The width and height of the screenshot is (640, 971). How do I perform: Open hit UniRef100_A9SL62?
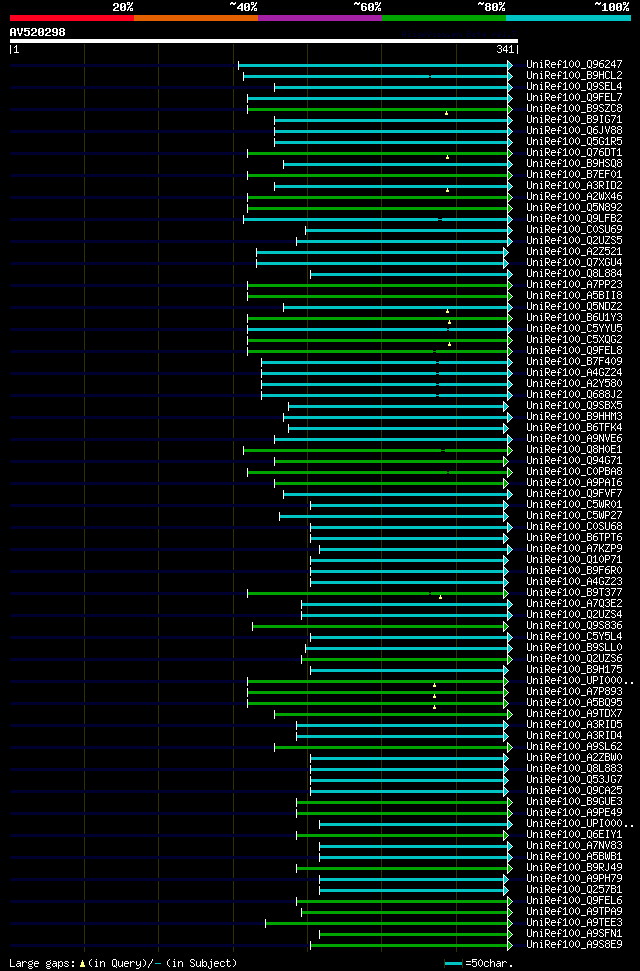tap(574, 747)
